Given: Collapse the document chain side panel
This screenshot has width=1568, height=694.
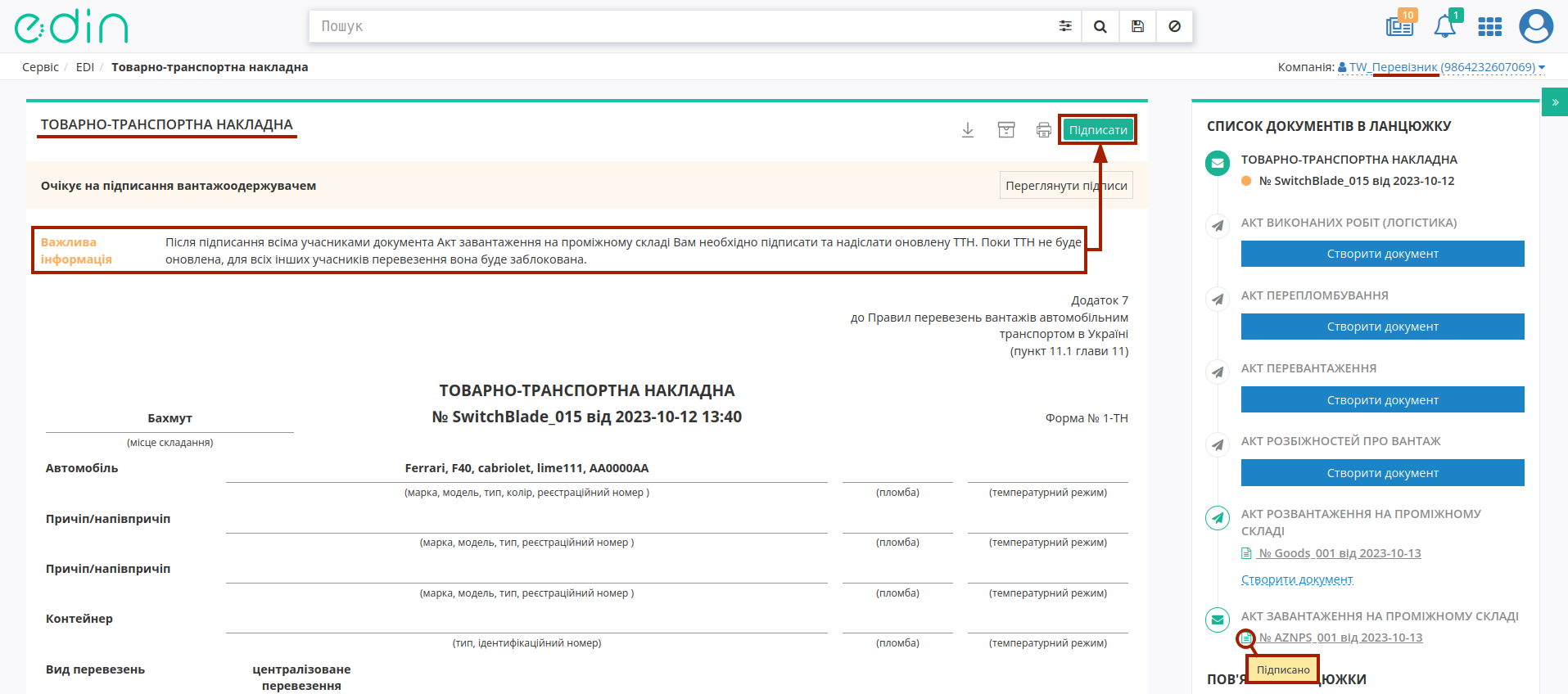Looking at the screenshot, I should (1555, 102).
